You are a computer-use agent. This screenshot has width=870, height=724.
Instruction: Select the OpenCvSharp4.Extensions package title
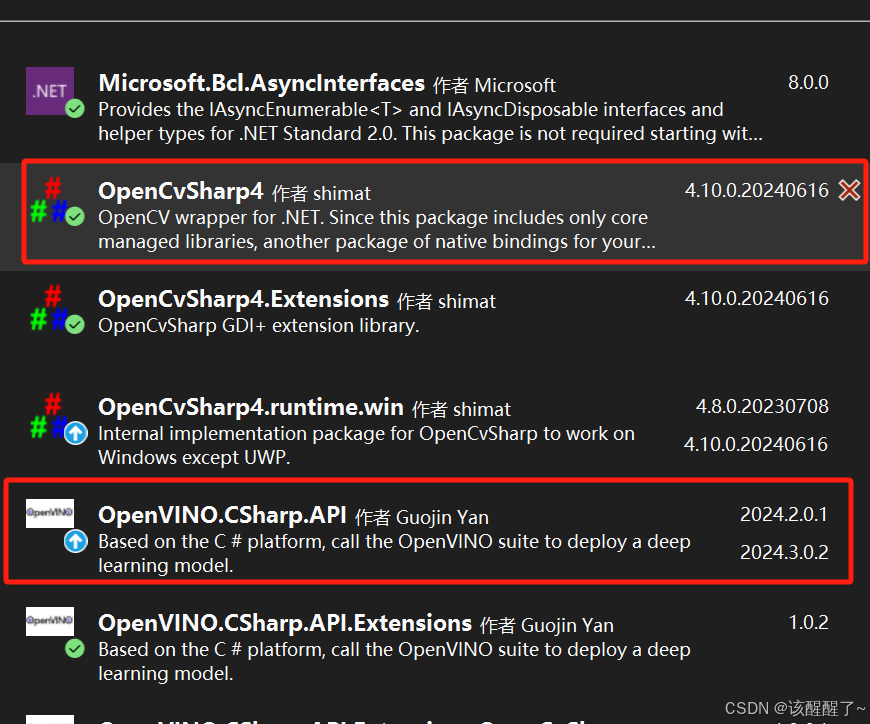point(244,299)
